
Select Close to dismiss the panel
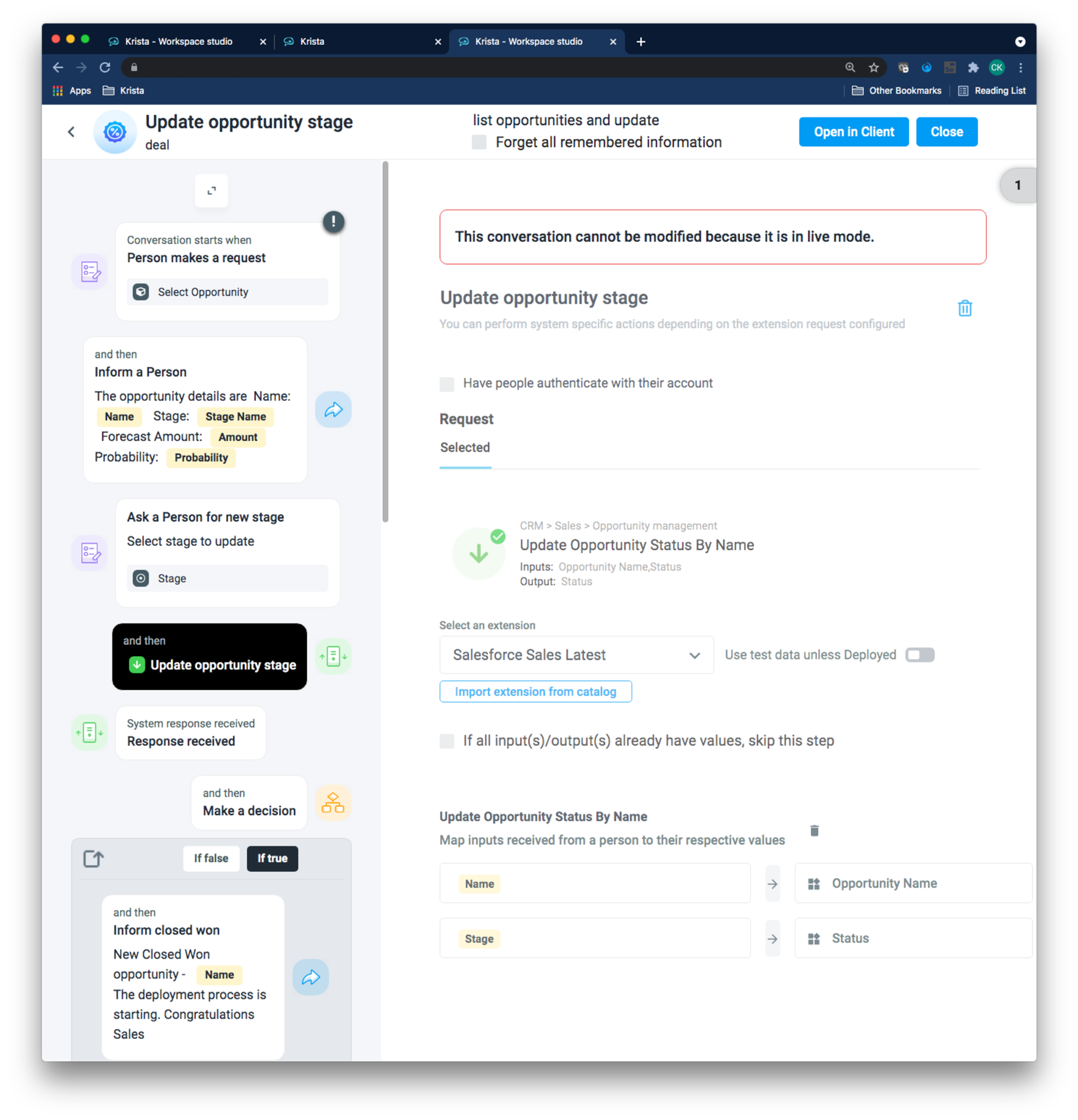click(947, 131)
